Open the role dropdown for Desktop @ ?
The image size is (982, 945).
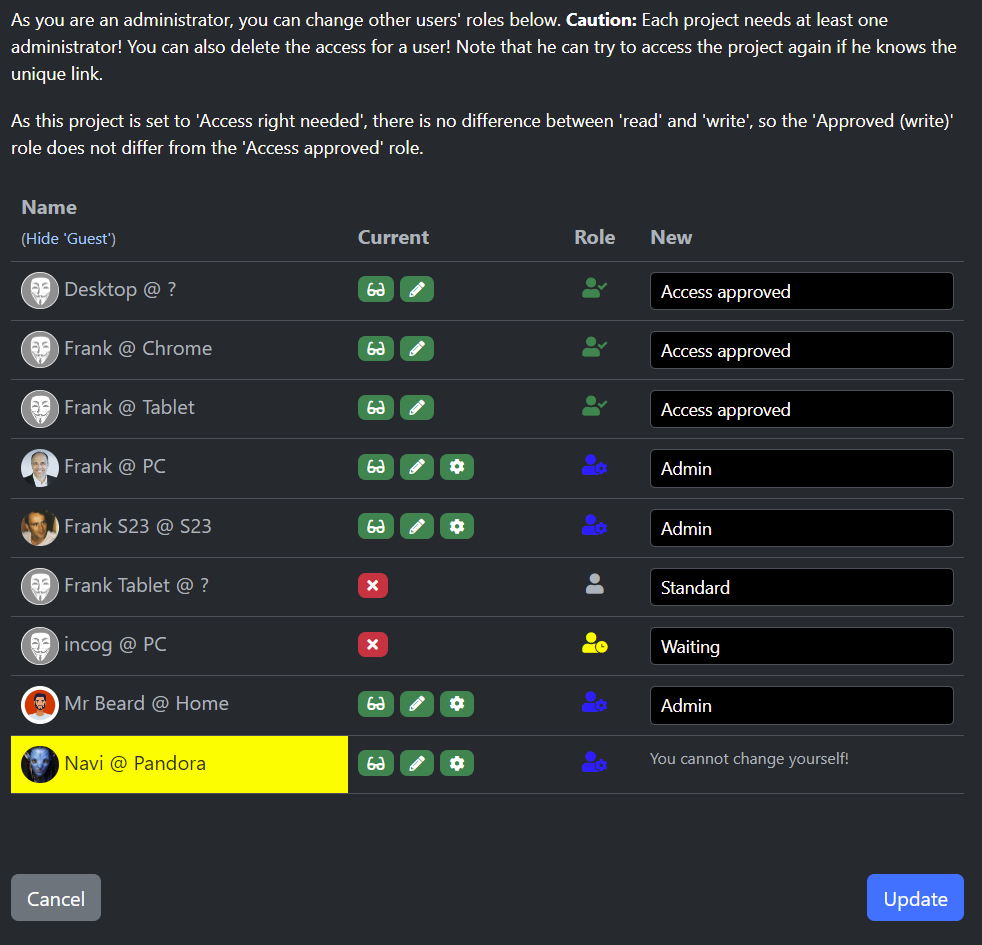pos(801,292)
